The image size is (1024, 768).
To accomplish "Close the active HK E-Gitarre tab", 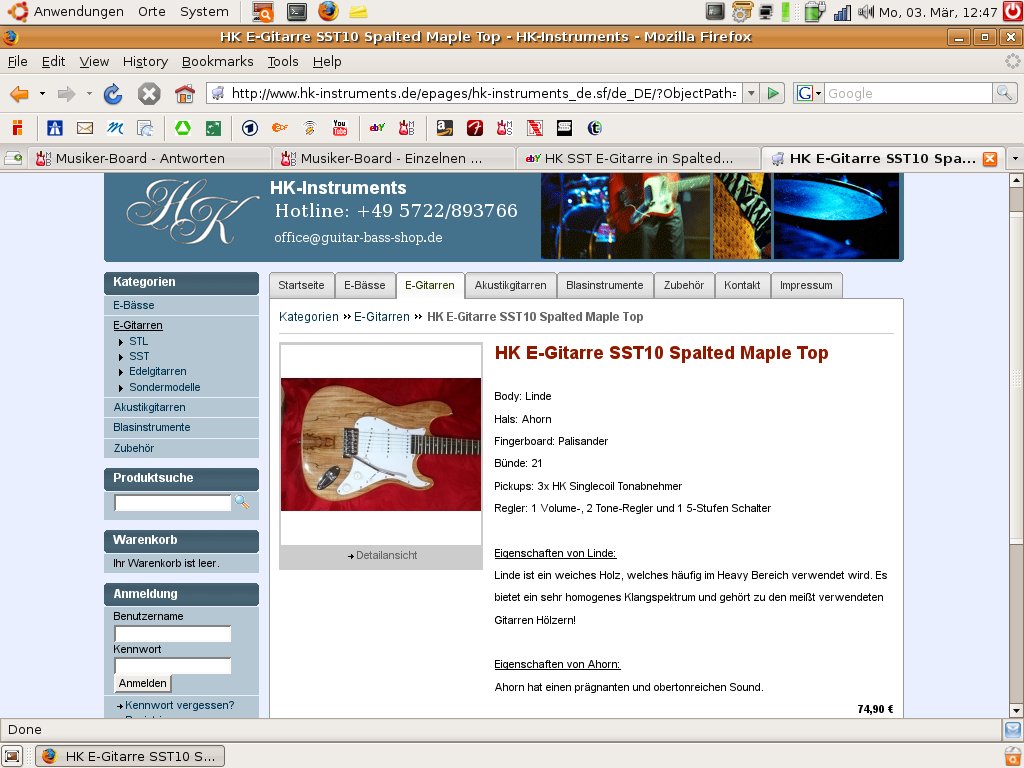I will click(x=990, y=159).
